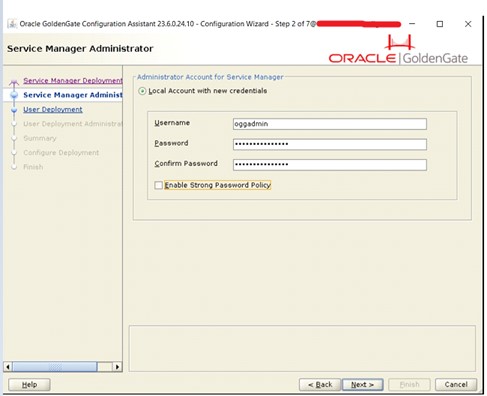Click the right arrow on horizontal scrollbar

click(x=117, y=367)
